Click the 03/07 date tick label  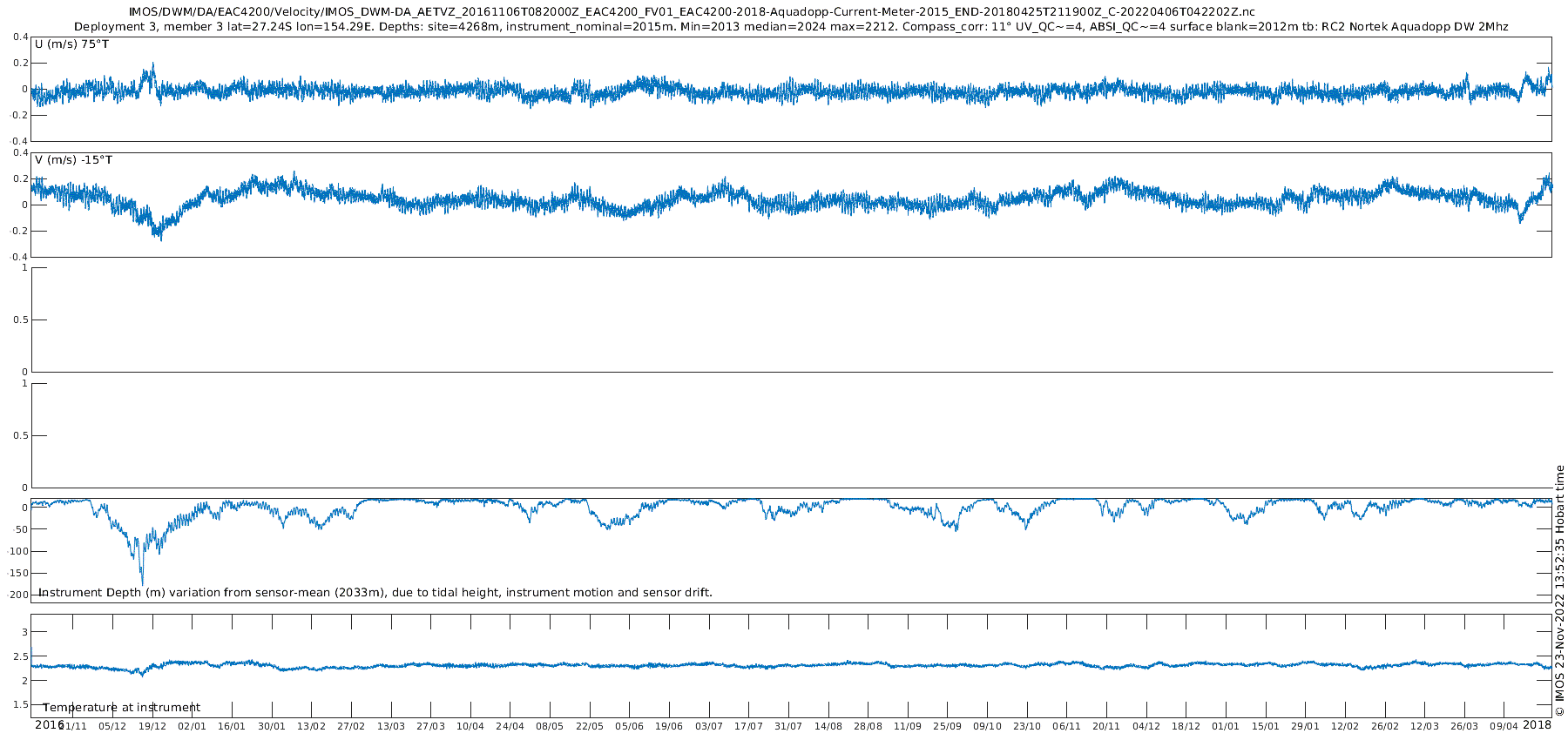709,726
